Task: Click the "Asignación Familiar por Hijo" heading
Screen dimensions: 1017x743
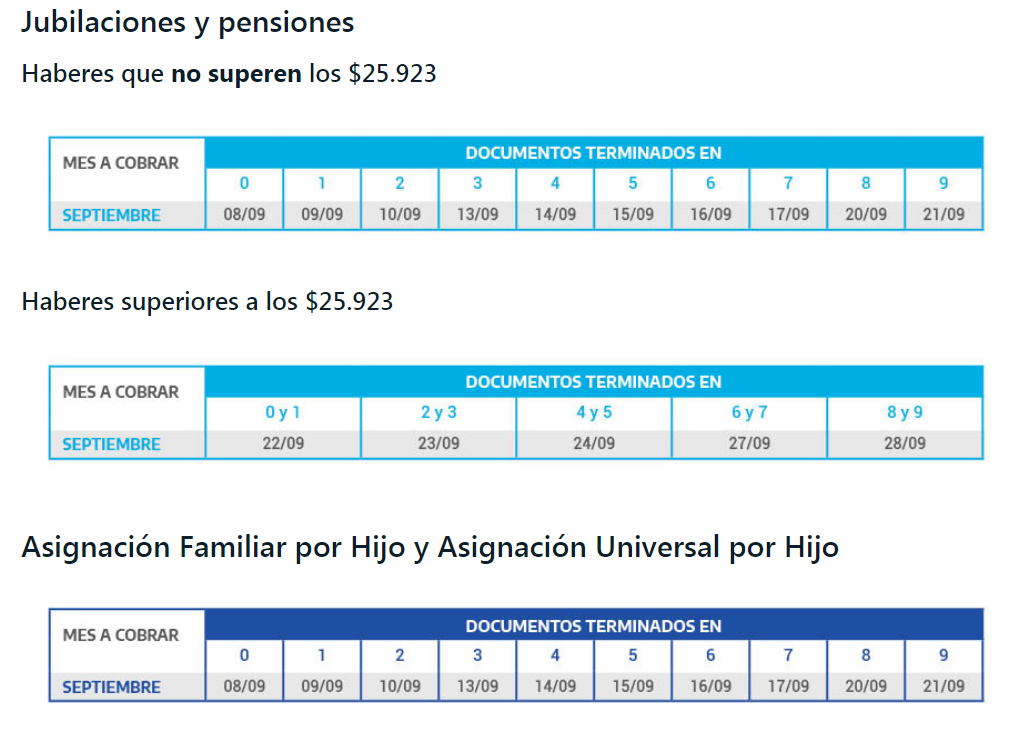Action: click(429, 548)
